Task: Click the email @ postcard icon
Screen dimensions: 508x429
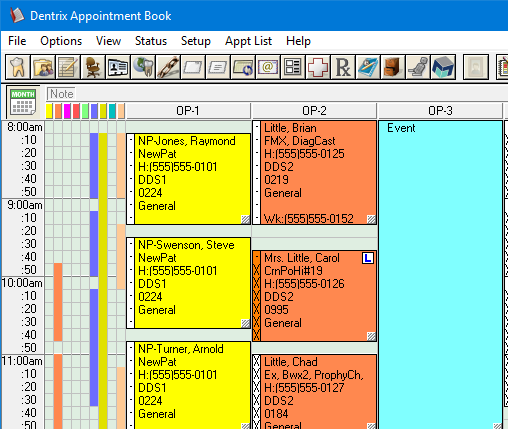Action: (268, 67)
